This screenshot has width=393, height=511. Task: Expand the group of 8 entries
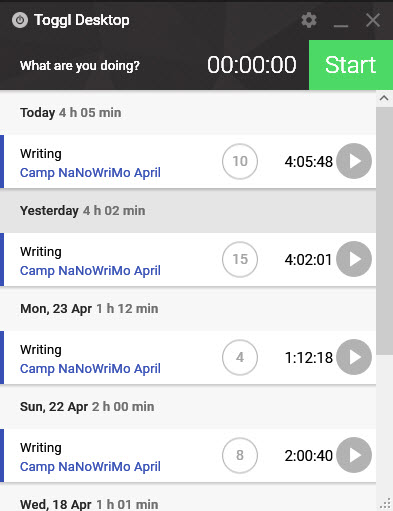[x=240, y=455]
